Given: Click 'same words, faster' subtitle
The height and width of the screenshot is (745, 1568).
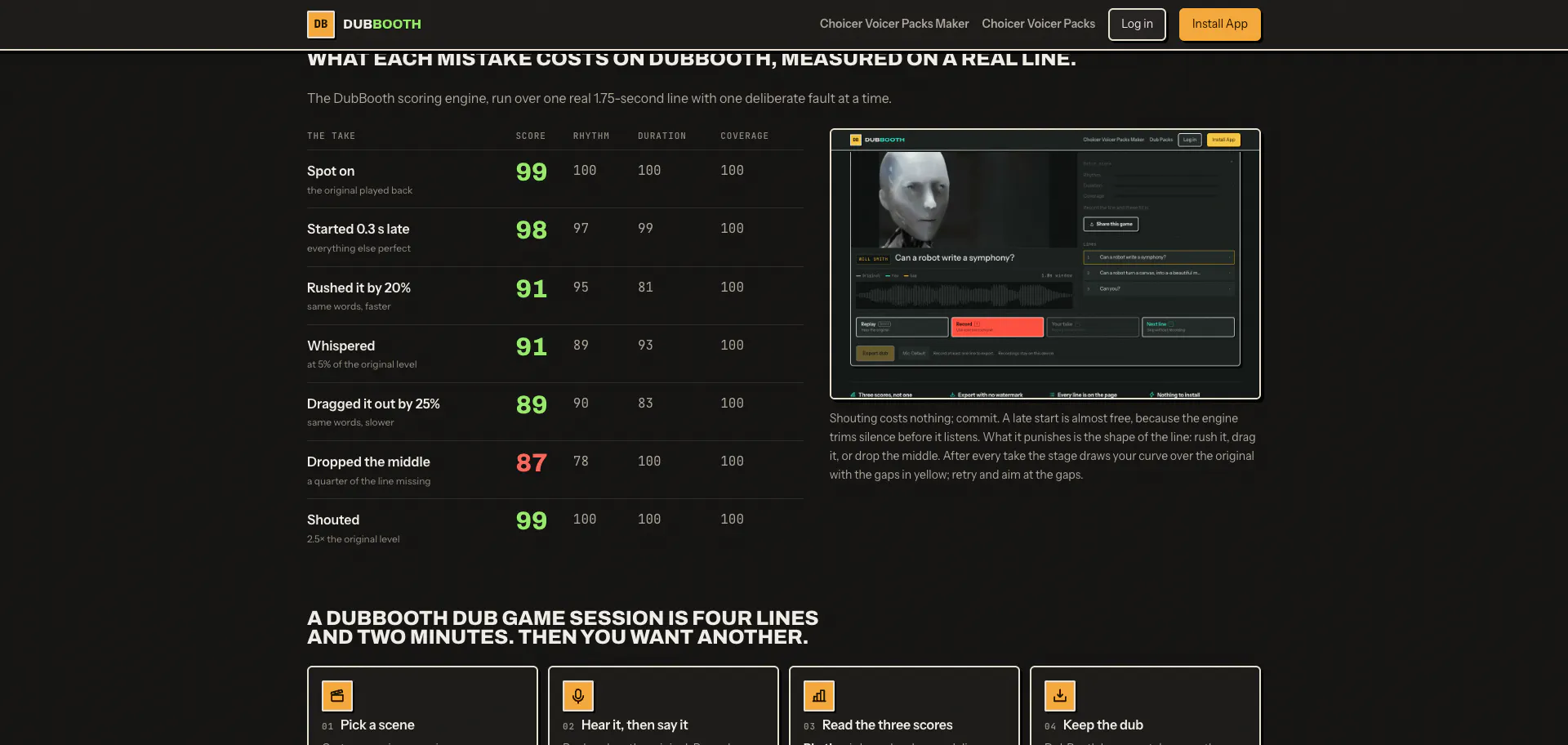Looking at the screenshot, I should pyautogui.click(x=349, y=306).
